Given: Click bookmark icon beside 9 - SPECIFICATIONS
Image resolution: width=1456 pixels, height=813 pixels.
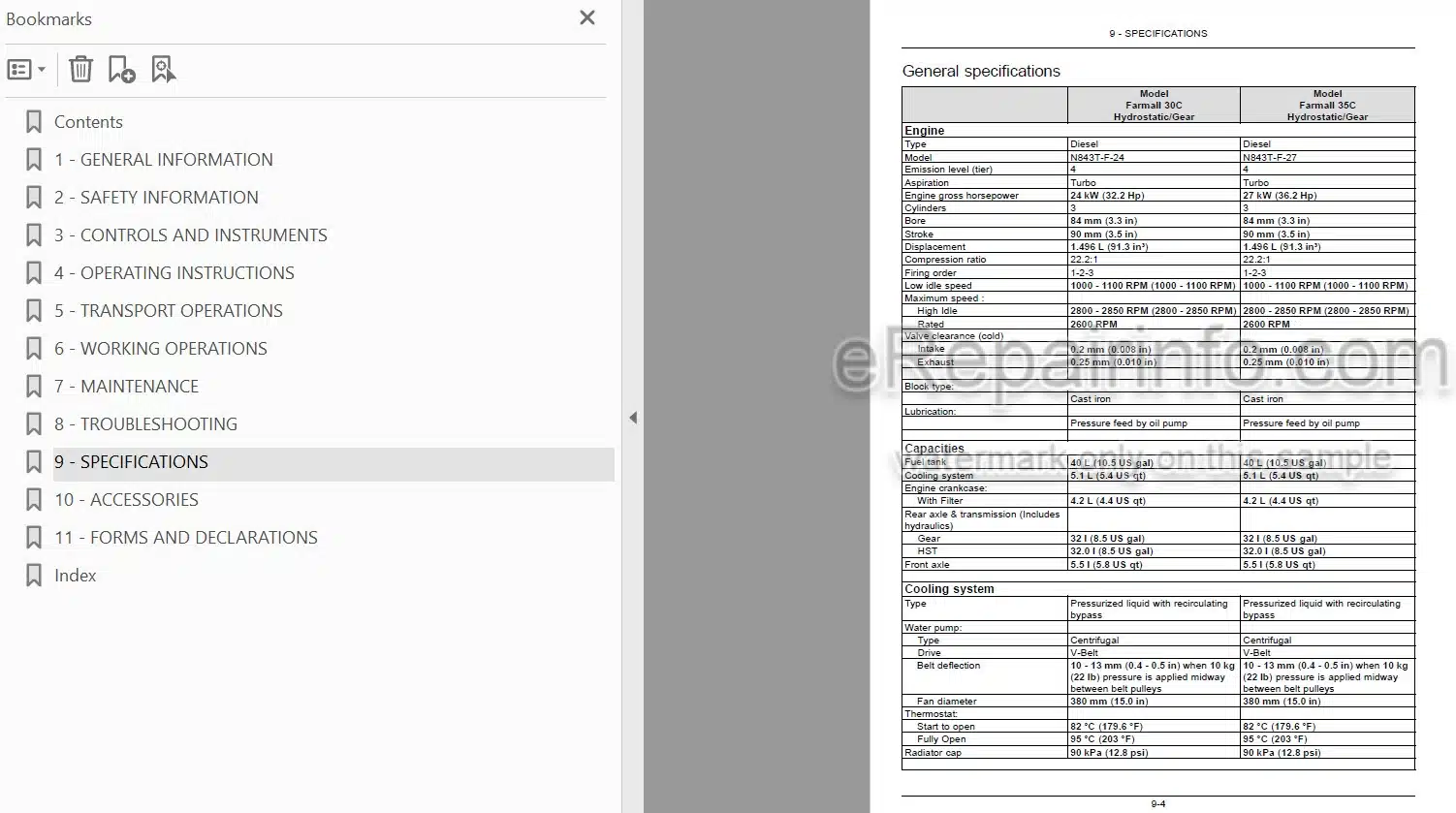Looking at the screenshot, I should point(34,462).
